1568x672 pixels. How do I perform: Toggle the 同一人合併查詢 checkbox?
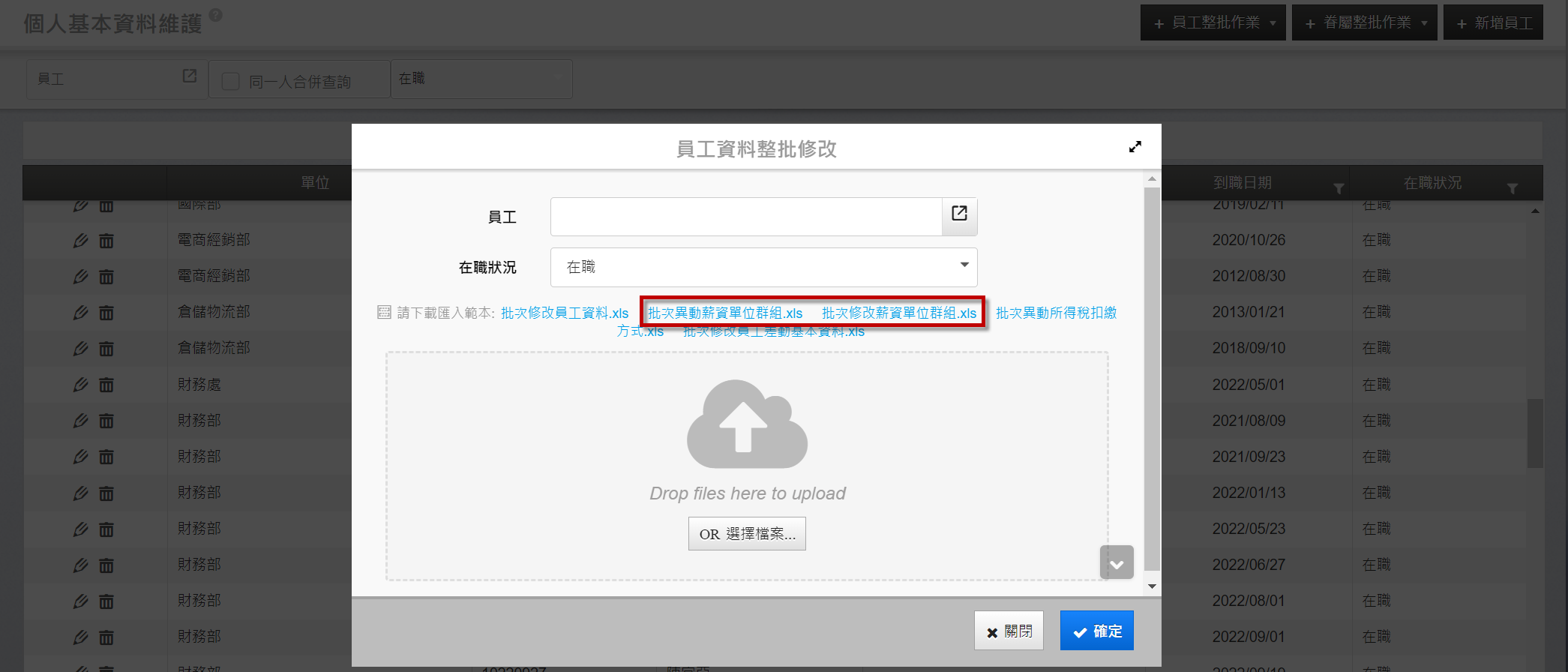tap(231, 81)
